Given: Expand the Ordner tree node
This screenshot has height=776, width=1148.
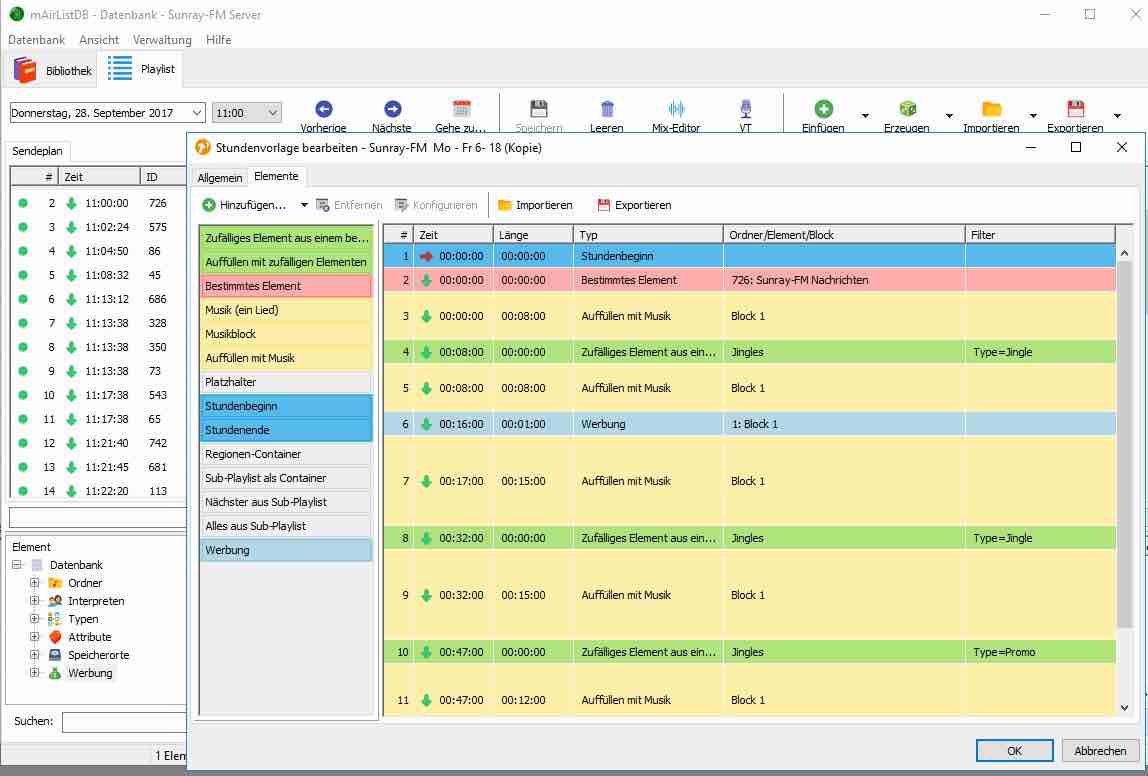Looking at the screenshot, I should (35, 583).
